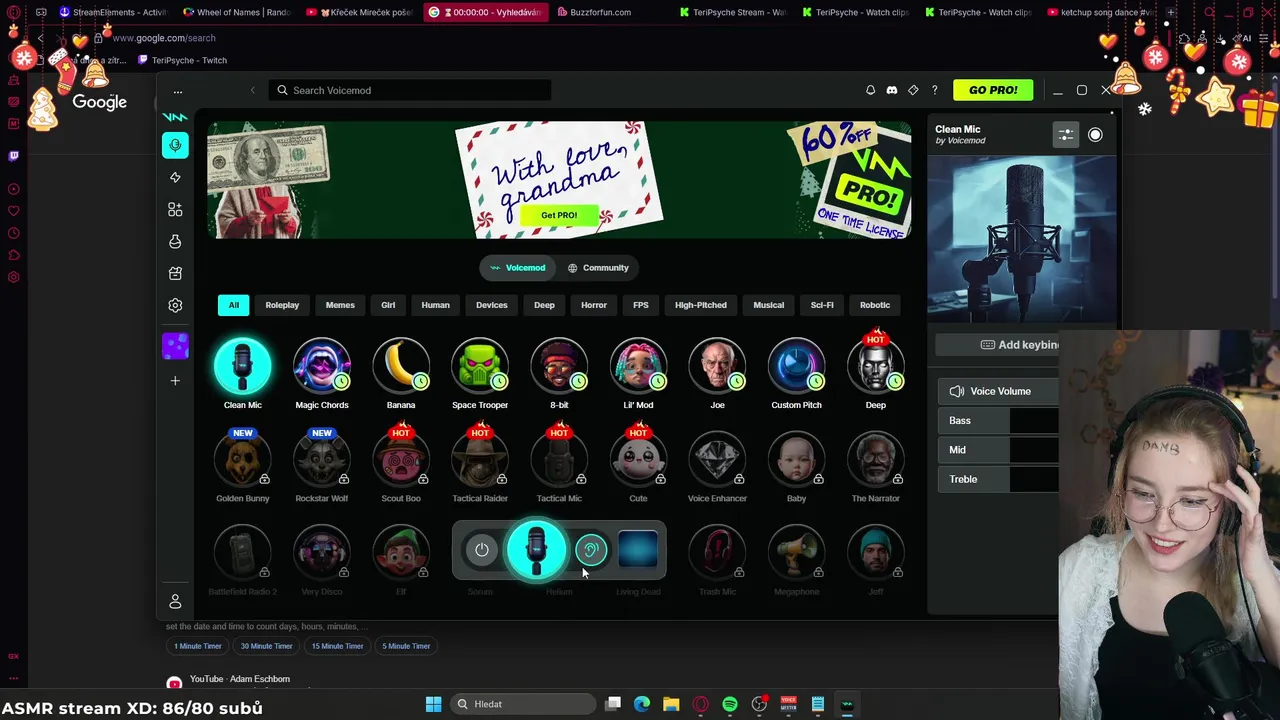Click the purple tile in Voicemod sidebar
1280x720 pixels.
pos(175,346)
